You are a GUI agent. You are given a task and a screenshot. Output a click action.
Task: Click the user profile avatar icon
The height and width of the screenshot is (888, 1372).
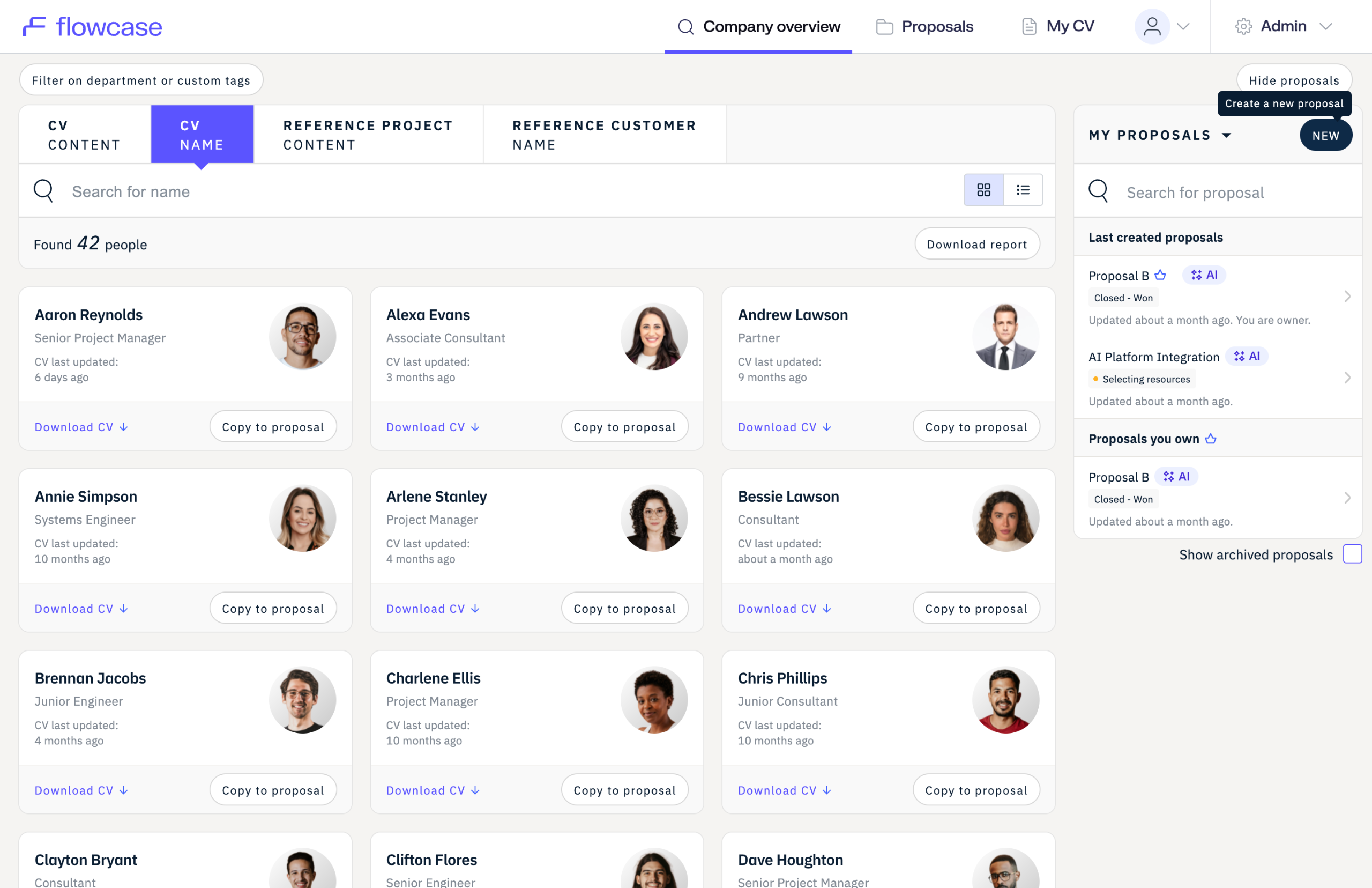point(1152,26)
